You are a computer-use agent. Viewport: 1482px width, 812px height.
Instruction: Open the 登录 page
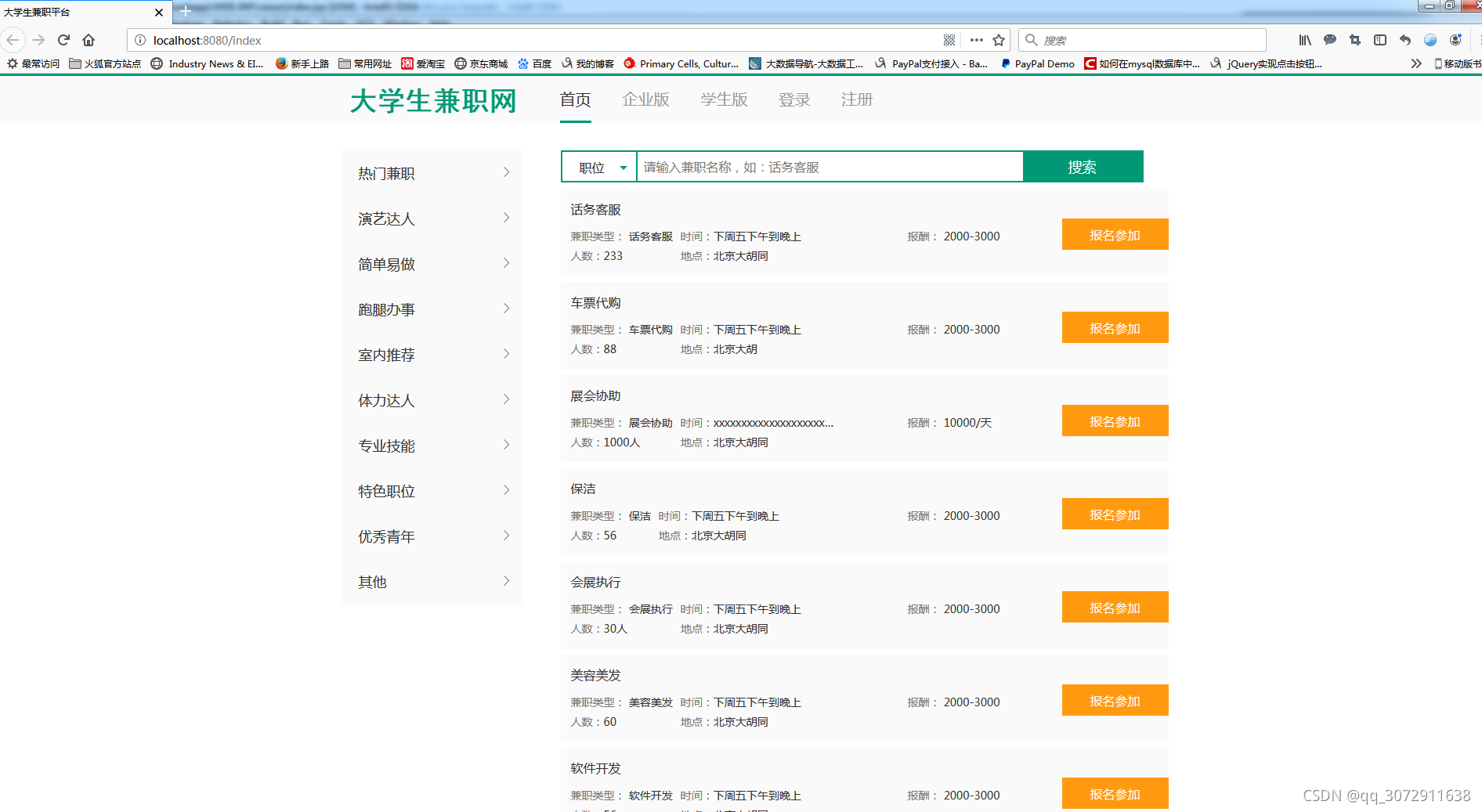pos(794,99)
